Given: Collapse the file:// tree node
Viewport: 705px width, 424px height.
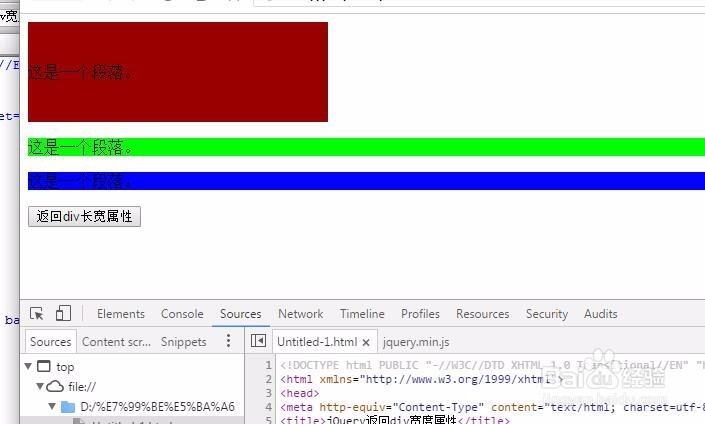Looking at the screenshot, I should point(40,386).
